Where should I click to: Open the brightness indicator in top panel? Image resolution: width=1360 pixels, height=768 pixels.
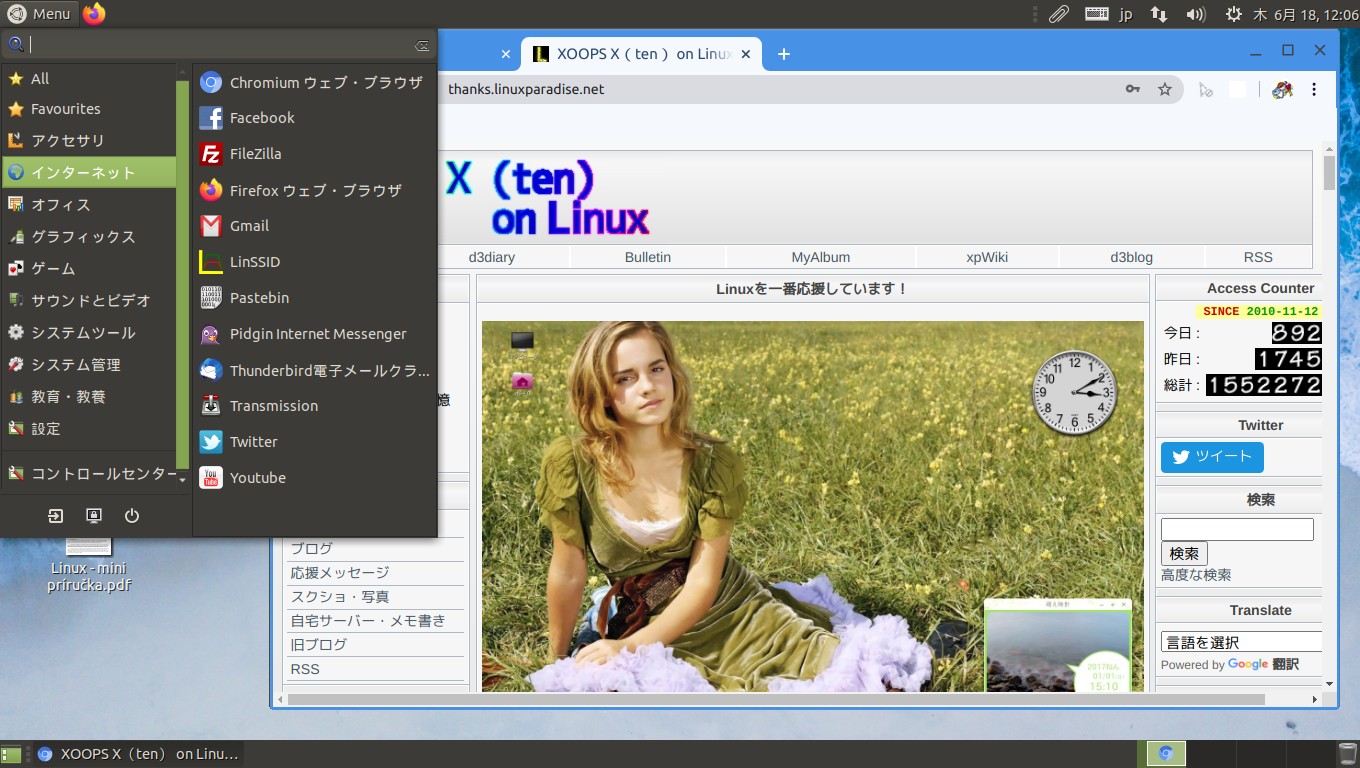(1234, 14)
